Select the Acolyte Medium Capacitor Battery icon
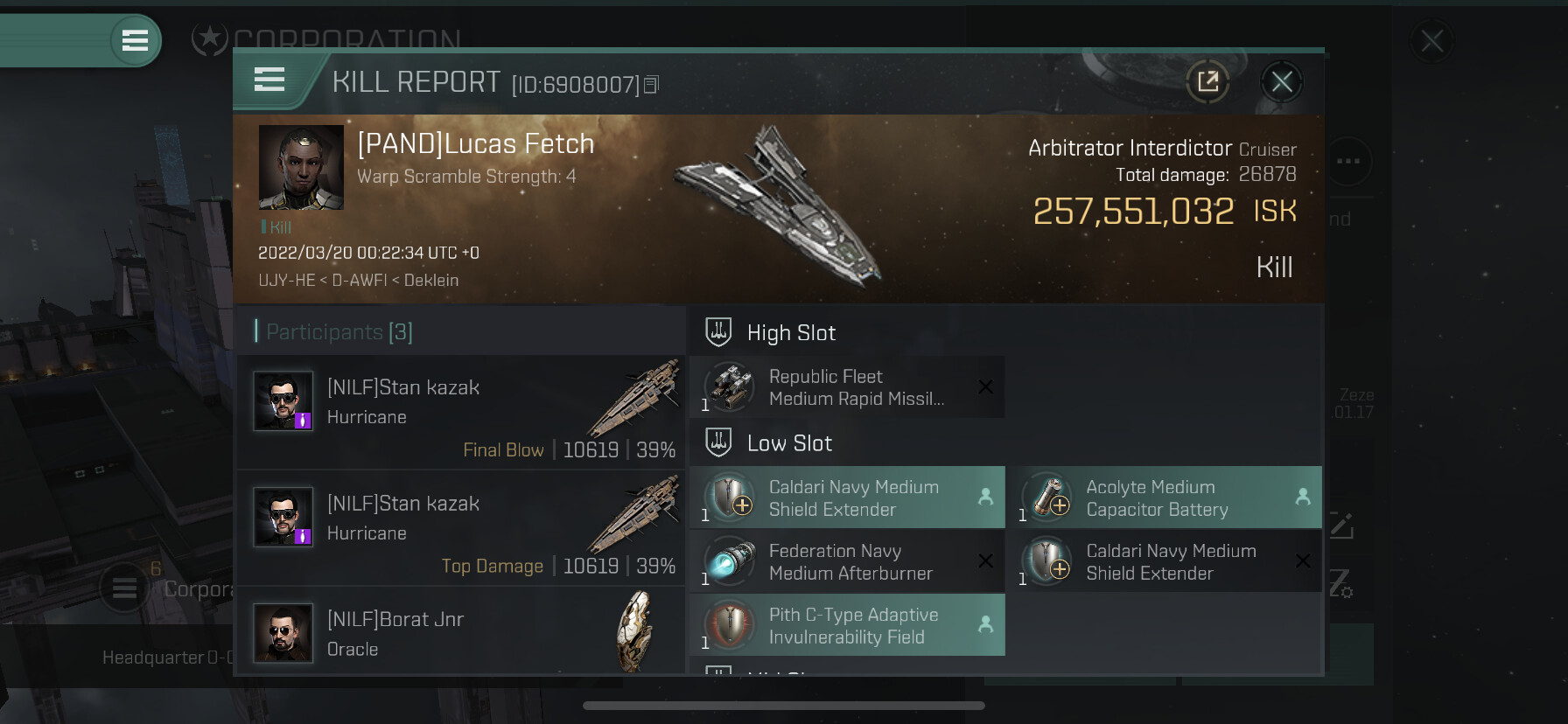1568x724 pixels. coord(1046,498)
